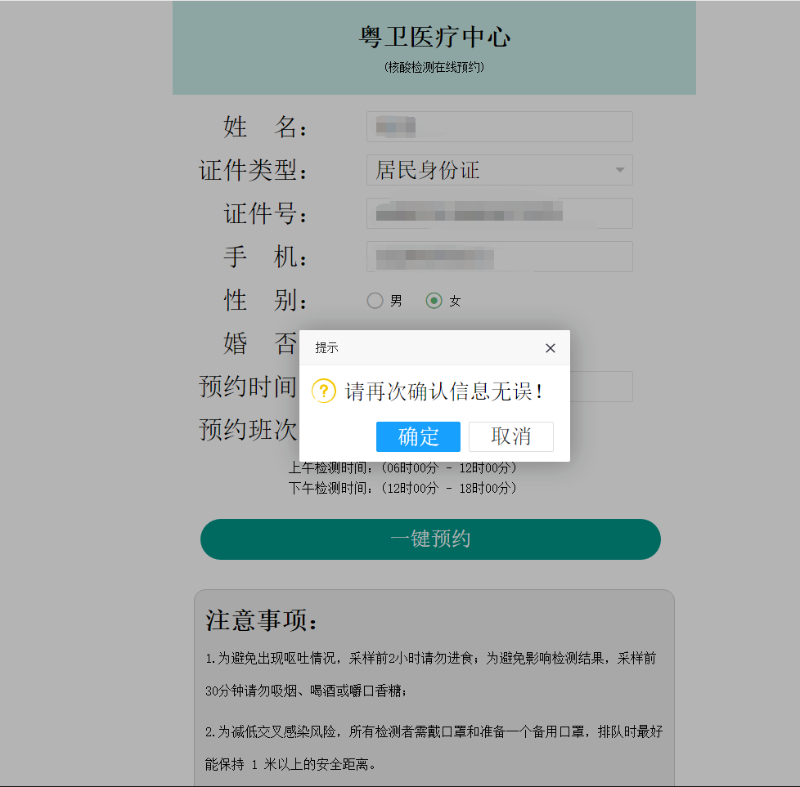
Task: Select the 女 gender radio button
Action: (434, 300)
